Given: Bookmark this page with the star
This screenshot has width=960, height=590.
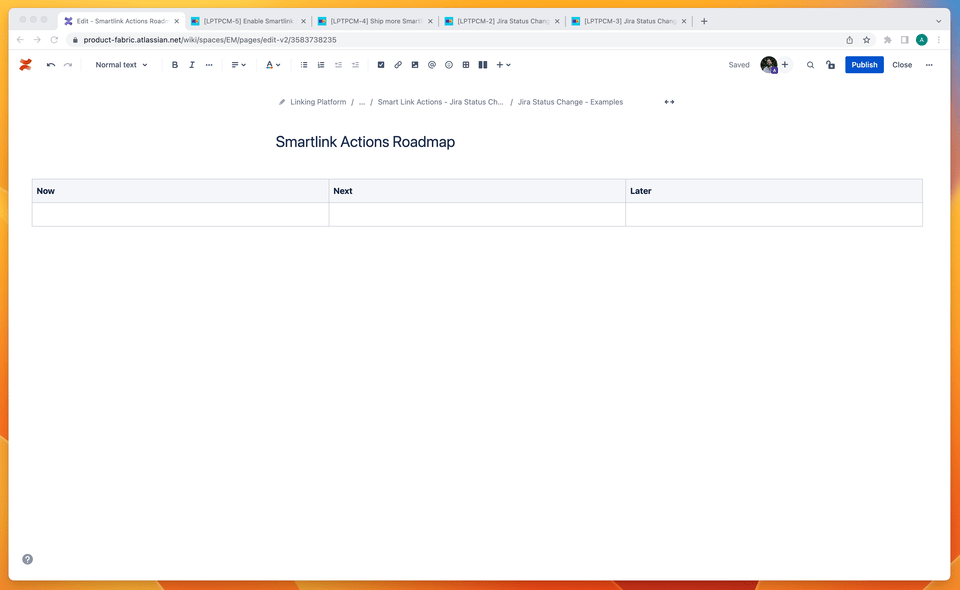Looking at the screenshot, I should coord(866,40).
